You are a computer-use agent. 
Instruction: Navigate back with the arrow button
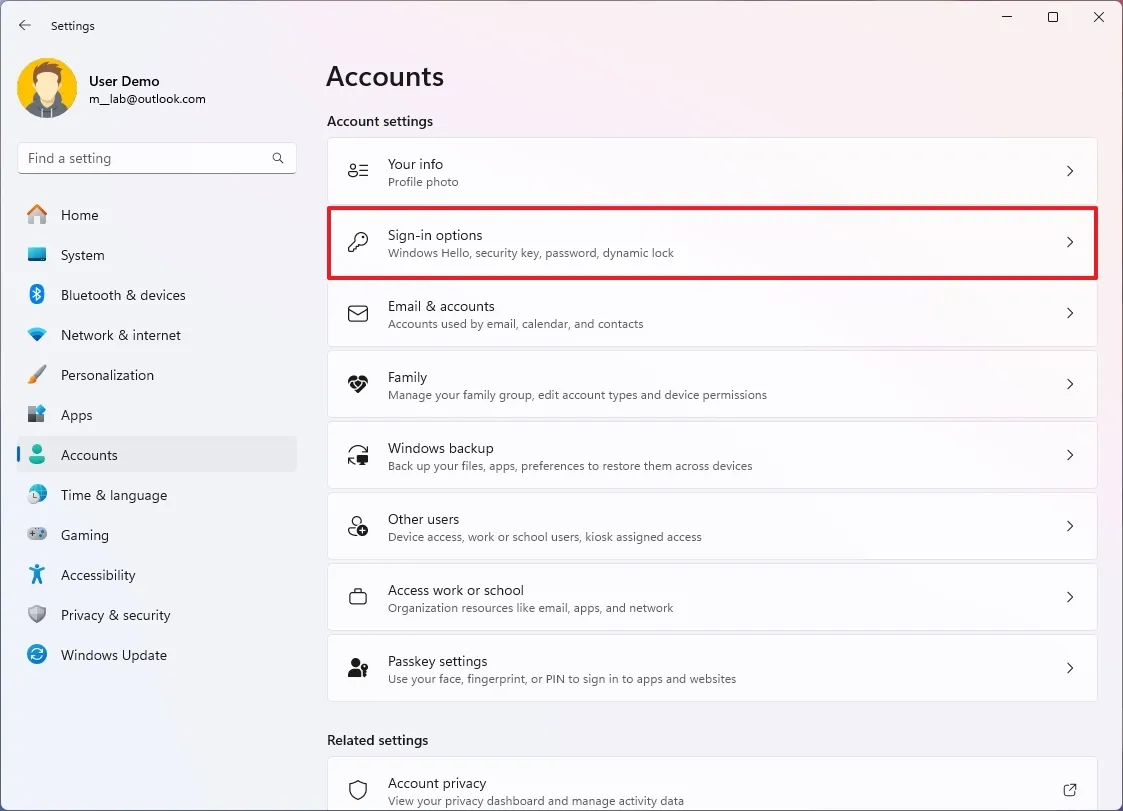[24, 25]
